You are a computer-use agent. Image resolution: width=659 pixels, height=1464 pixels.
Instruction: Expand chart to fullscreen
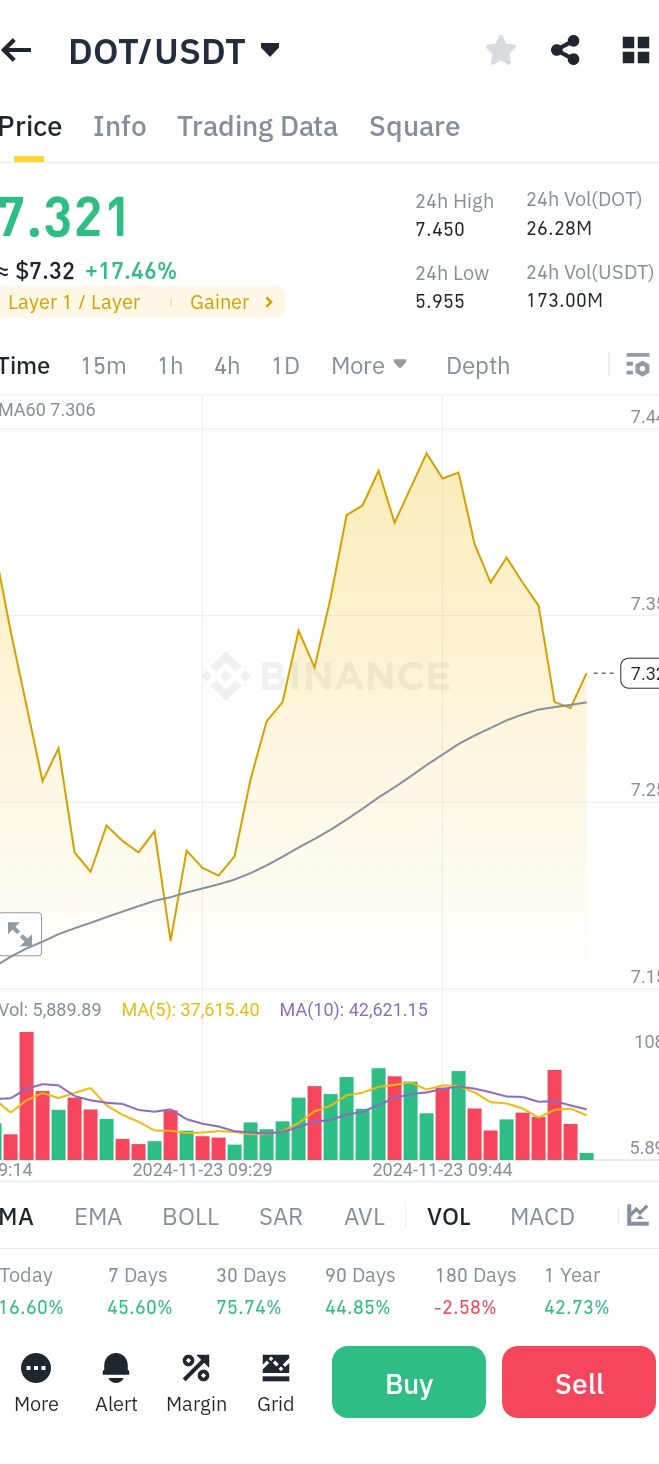pyautogui.click(x=20, y=934)
